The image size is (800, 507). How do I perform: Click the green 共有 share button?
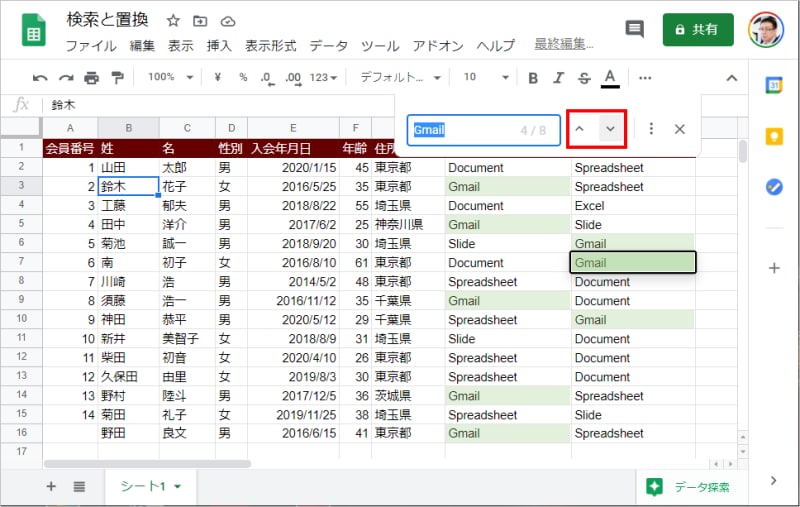tap(698, 30)
